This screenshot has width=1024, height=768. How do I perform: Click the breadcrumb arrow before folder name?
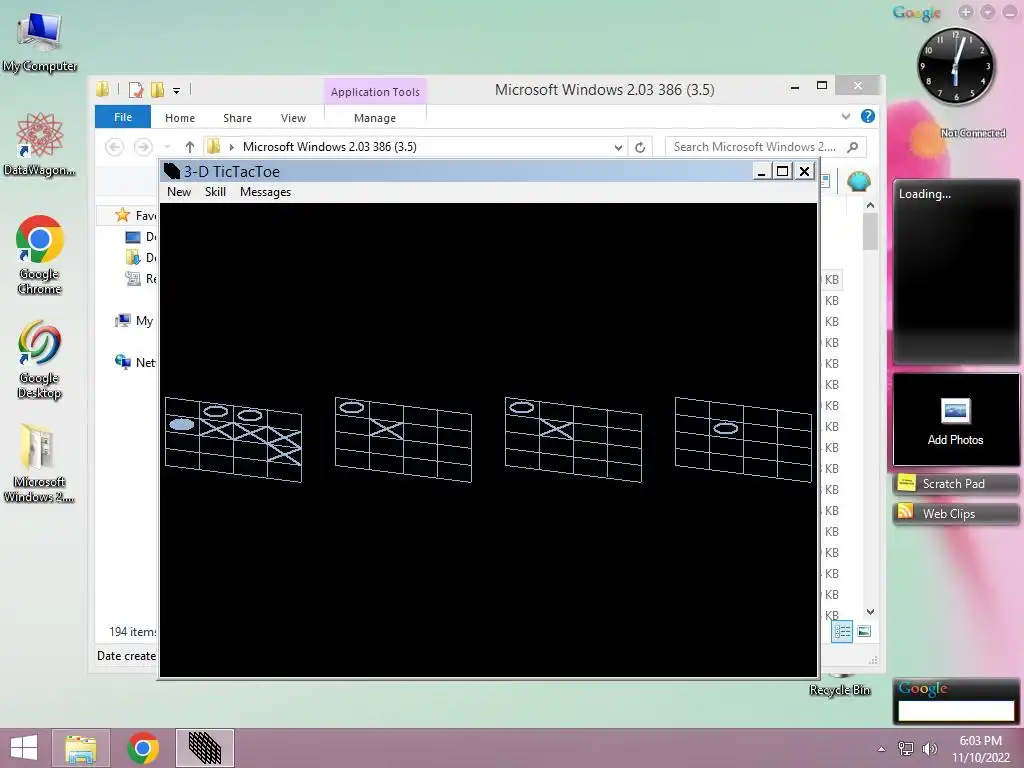[x=231, y=147]
